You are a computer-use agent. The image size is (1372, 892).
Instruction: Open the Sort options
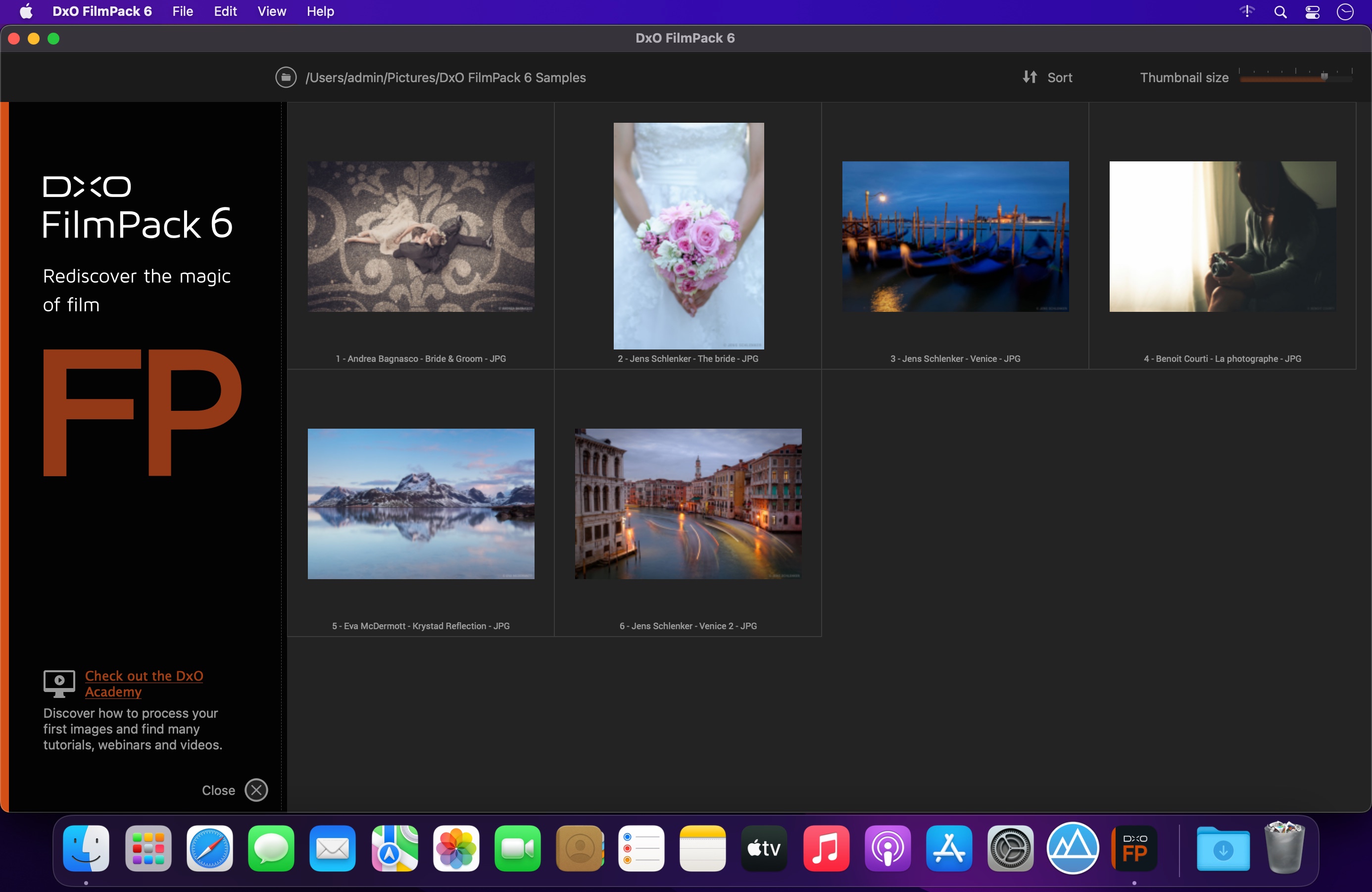(x=1047, y=77)
